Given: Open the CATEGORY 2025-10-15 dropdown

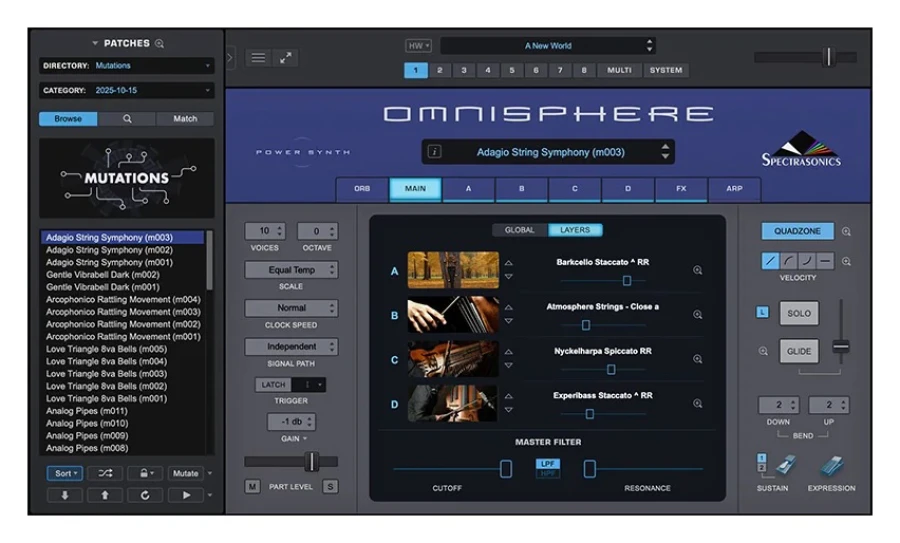Looking at the screenshot, I should (127, 90).
